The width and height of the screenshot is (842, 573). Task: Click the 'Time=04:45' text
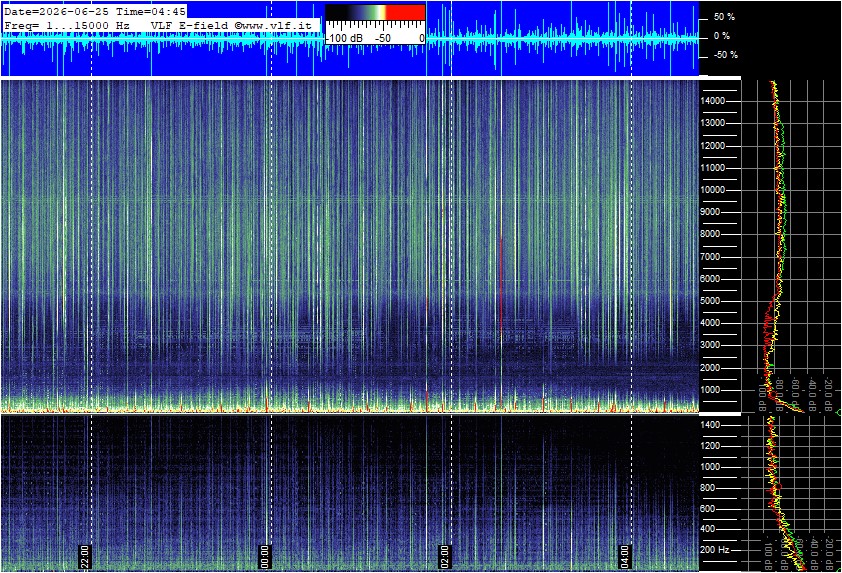tap(151, 11)
